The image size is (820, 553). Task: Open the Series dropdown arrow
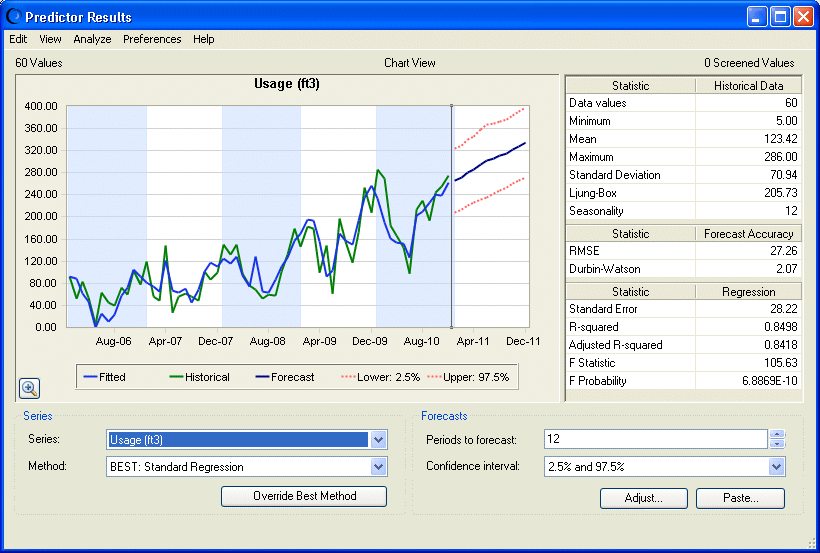point(379,439)
